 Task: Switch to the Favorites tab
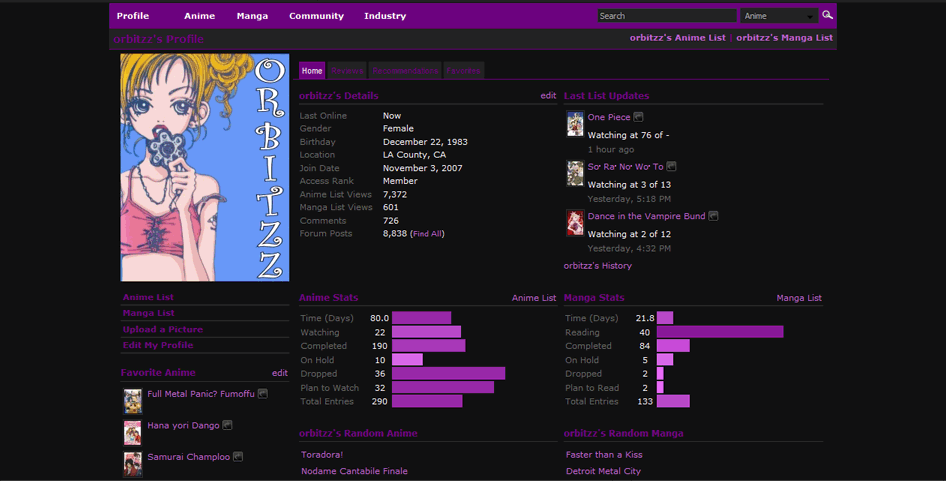click(x=463, y=71)
